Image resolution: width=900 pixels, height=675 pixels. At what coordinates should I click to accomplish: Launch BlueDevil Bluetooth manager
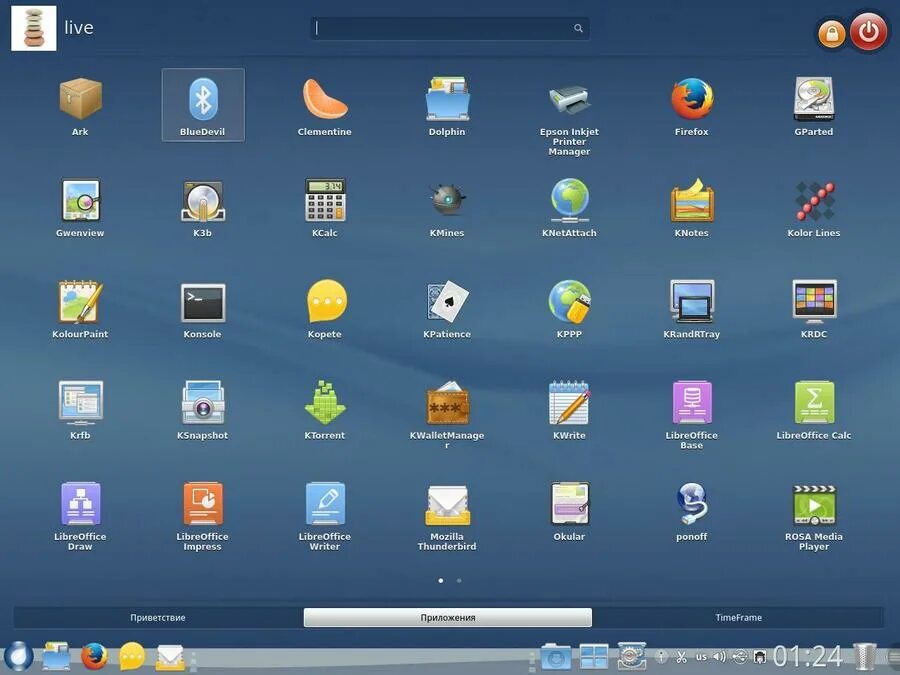[203, 105]
